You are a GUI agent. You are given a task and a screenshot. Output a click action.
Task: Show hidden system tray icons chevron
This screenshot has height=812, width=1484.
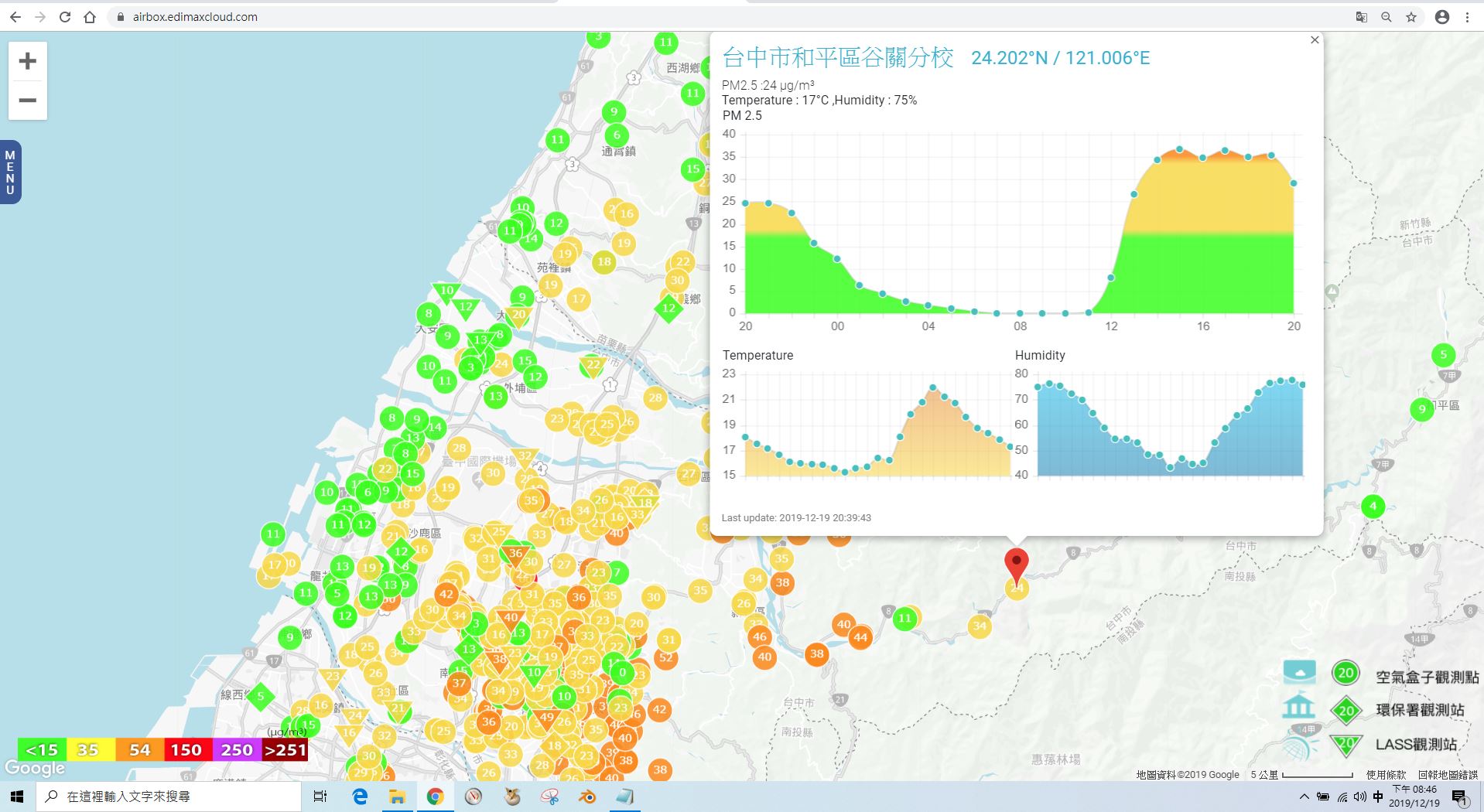[1304, 797]
